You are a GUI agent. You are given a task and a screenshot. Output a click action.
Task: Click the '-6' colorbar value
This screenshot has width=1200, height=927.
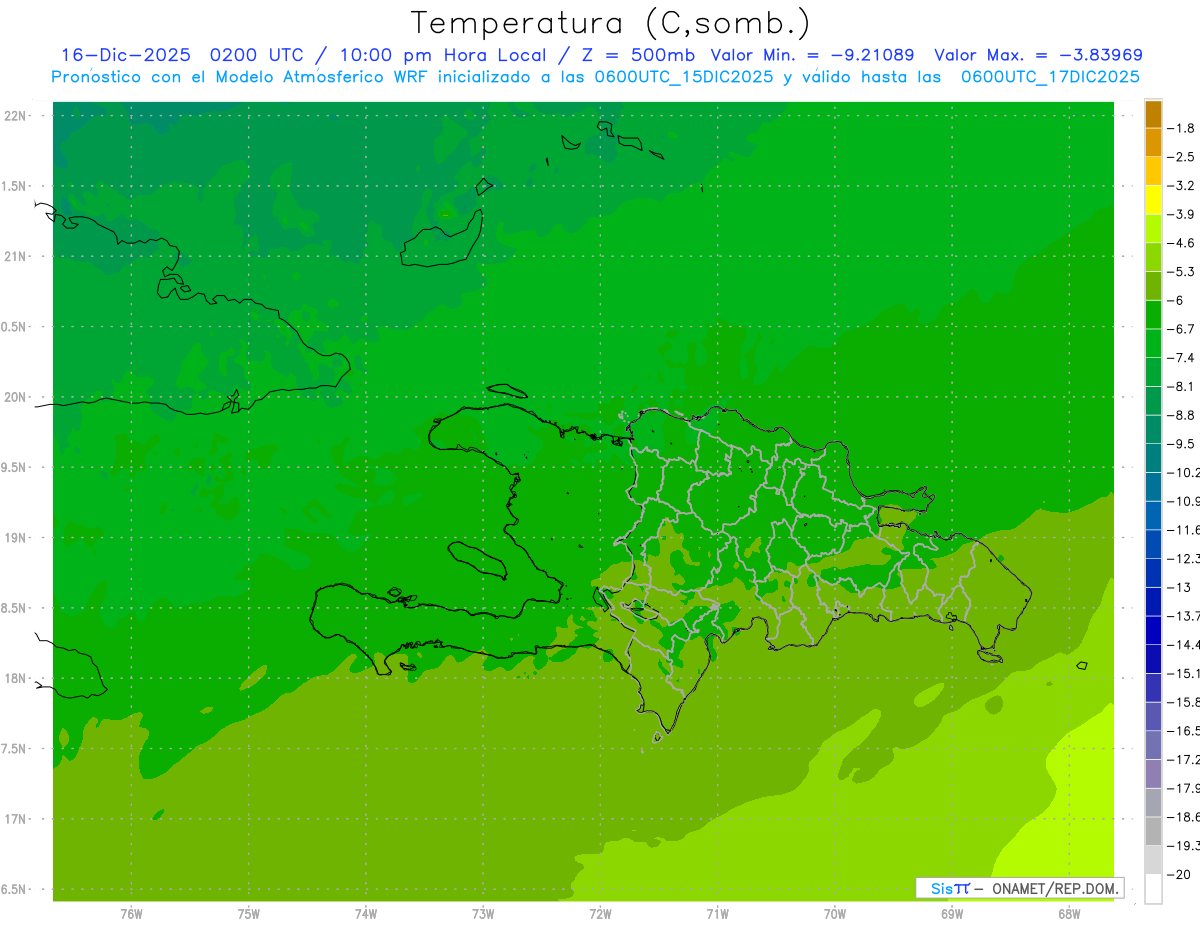coord(1177,300)
